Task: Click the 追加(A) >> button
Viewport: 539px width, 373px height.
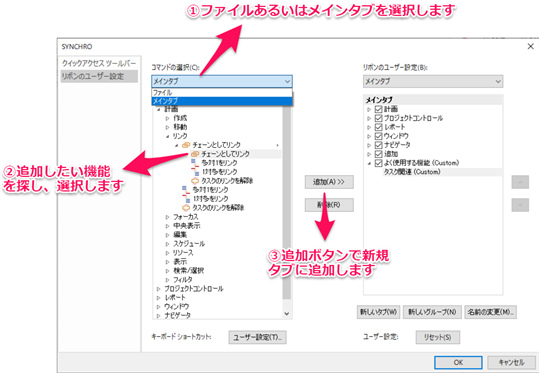Action: tap(329, 182)
